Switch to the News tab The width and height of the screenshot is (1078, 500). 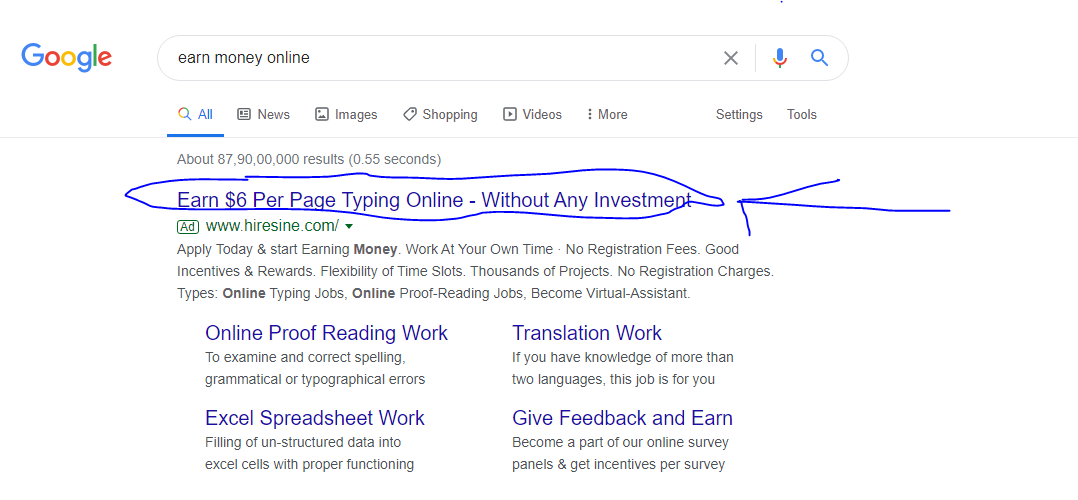263,115
